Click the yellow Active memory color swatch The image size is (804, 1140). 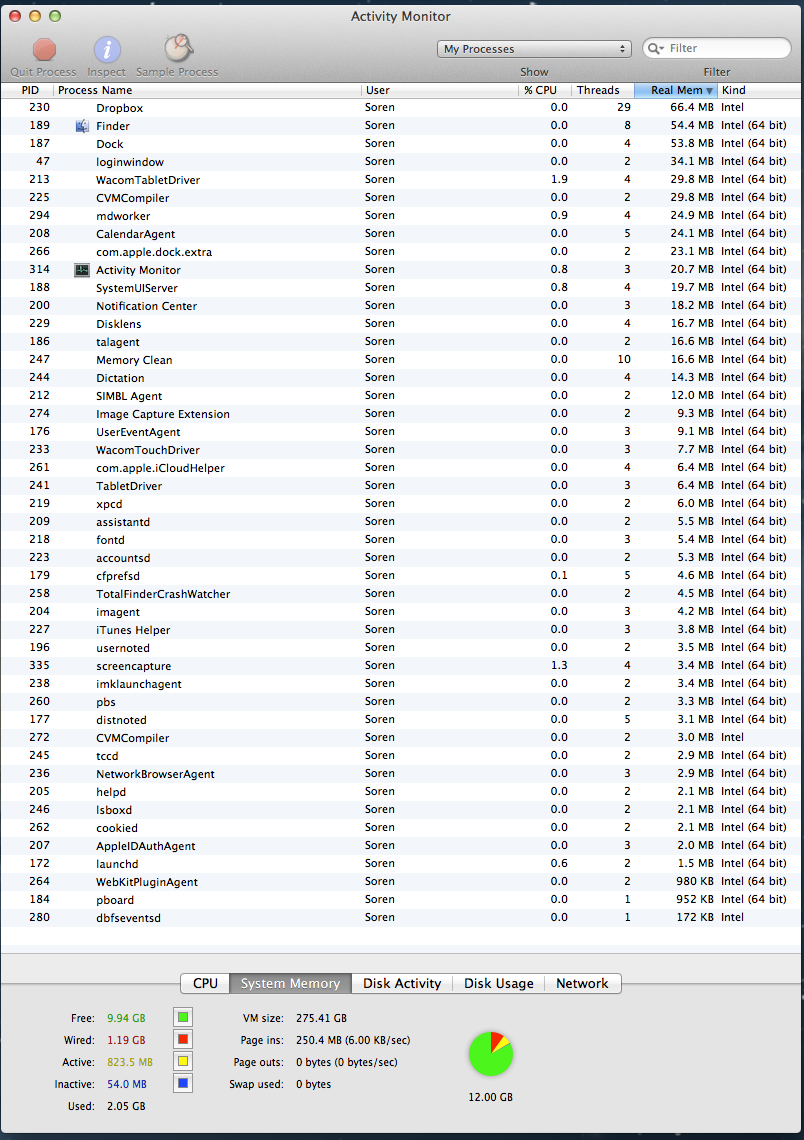[183, 1061]
